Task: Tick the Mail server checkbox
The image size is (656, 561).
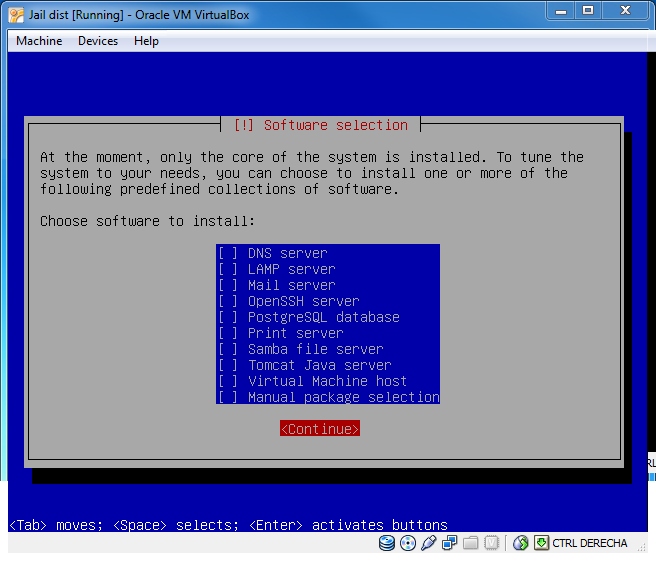Action: (x=228, y=285)
